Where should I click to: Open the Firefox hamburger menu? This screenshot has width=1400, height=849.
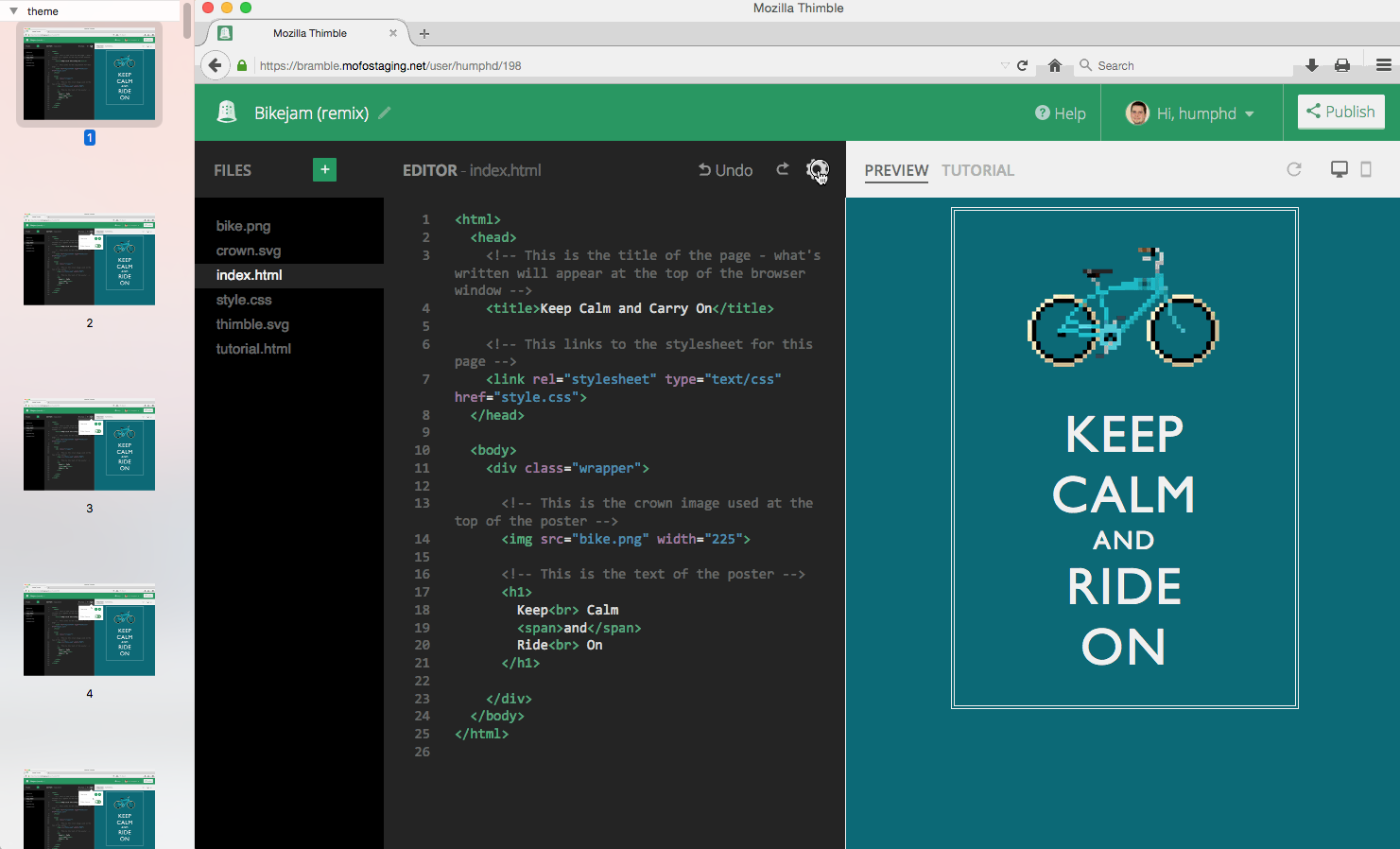tap(1383, 64)
